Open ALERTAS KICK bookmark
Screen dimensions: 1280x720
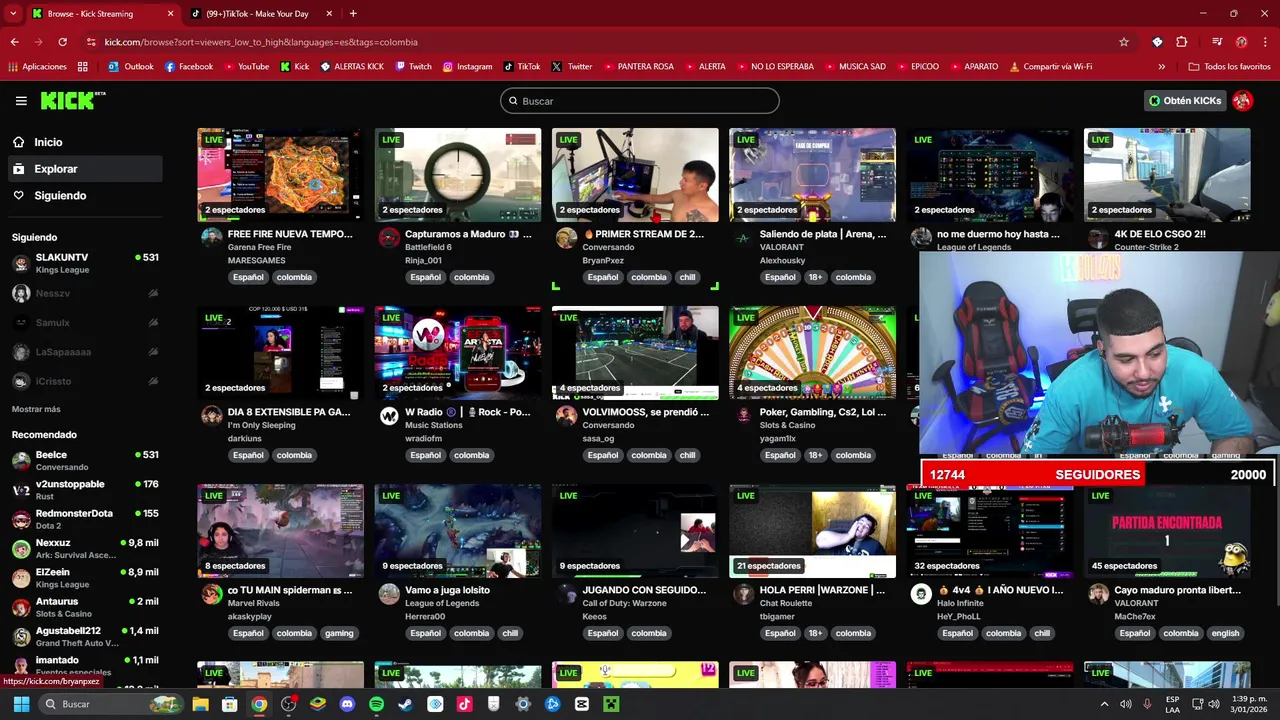click(x=351, y=67)
